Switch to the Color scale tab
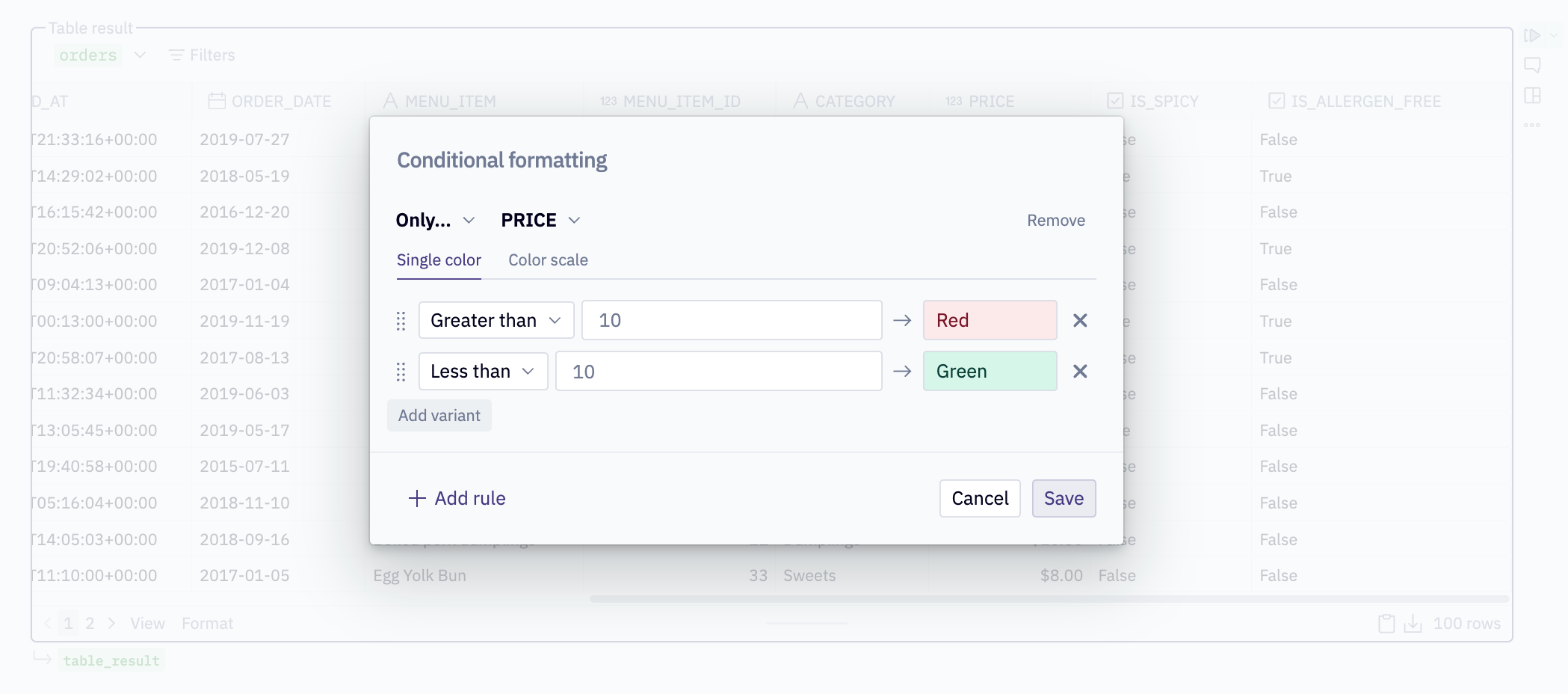 [x=548, y=260]
